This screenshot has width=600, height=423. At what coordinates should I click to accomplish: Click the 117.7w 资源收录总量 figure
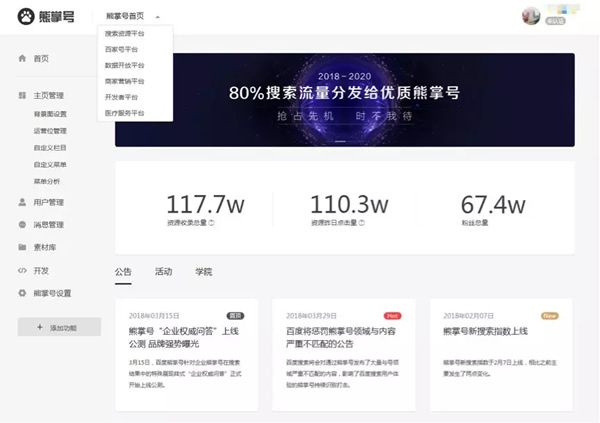pyautogui.click(x=205, y=204)
